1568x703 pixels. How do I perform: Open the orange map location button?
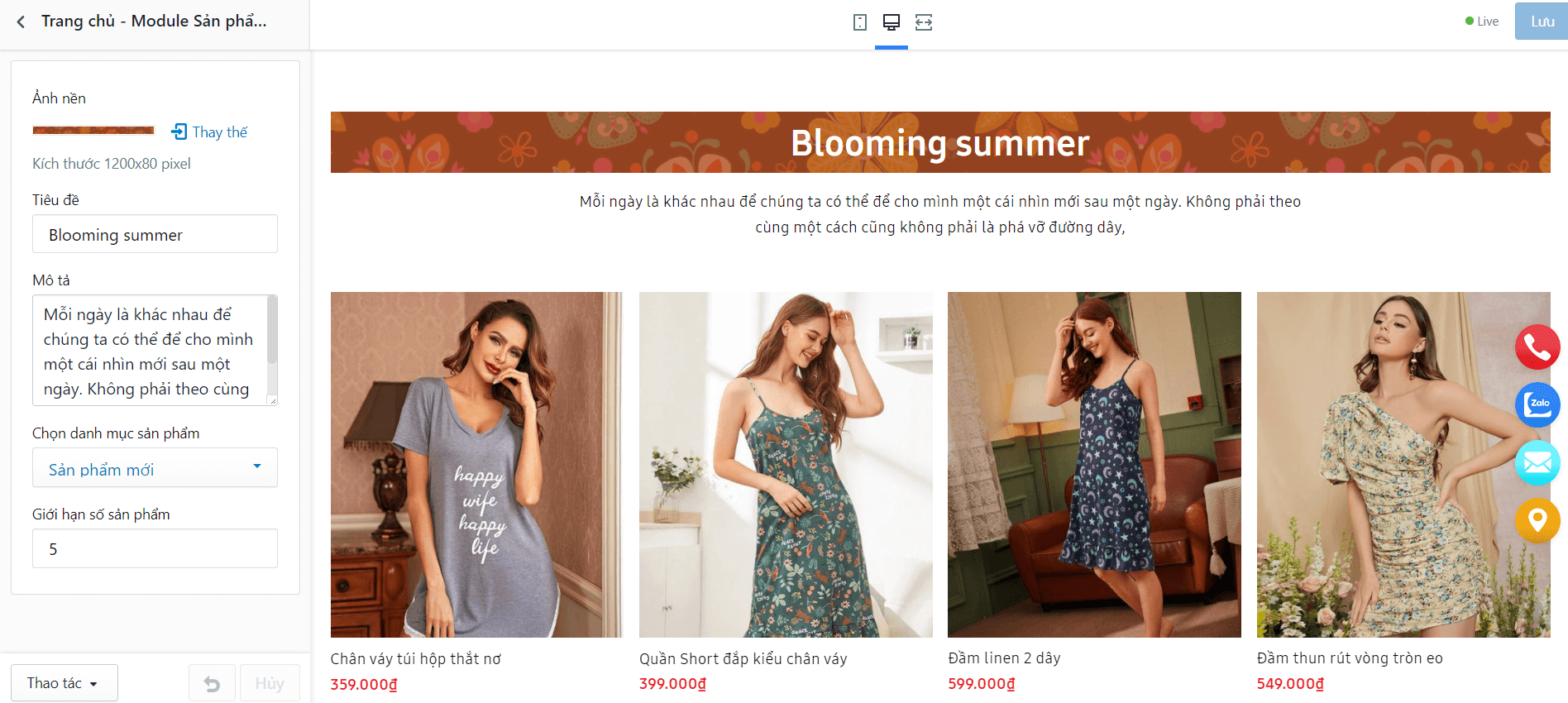1537,520
